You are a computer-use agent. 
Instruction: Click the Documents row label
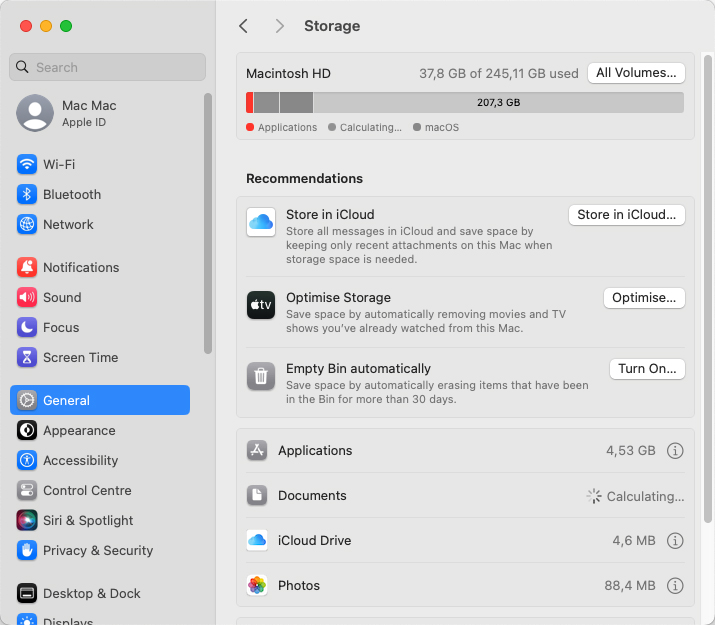point(312,496)
